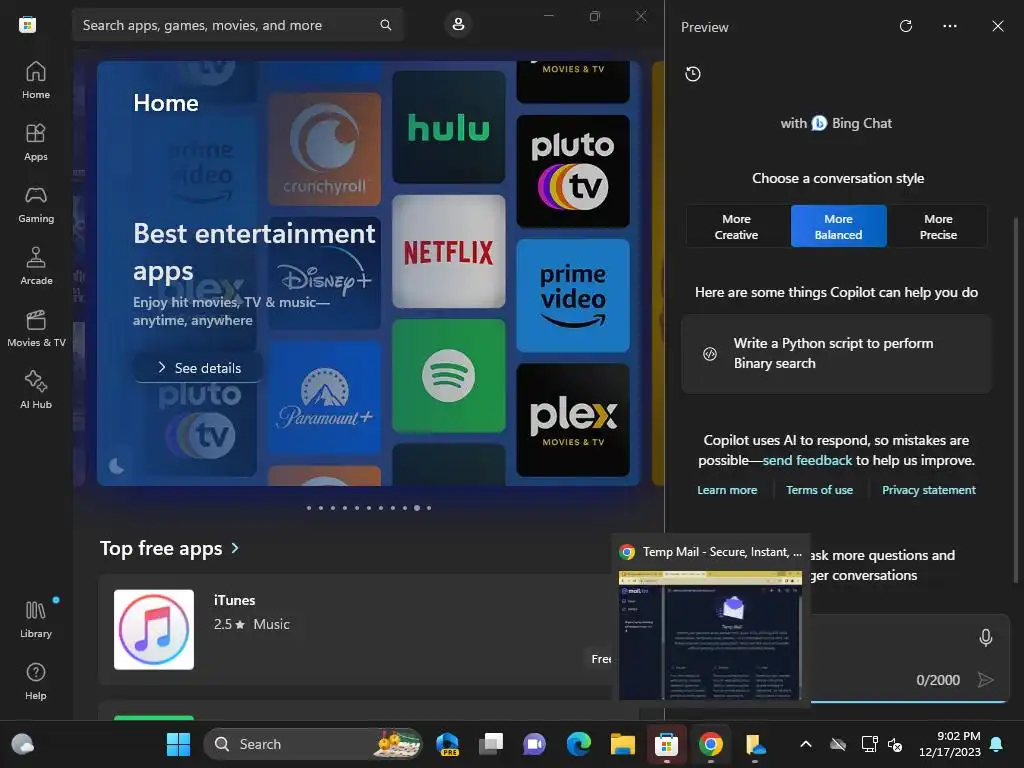Open clock showing 9:02 PM
The width and height of the screenshot is (1024, 768).
(x=950, y=744)
